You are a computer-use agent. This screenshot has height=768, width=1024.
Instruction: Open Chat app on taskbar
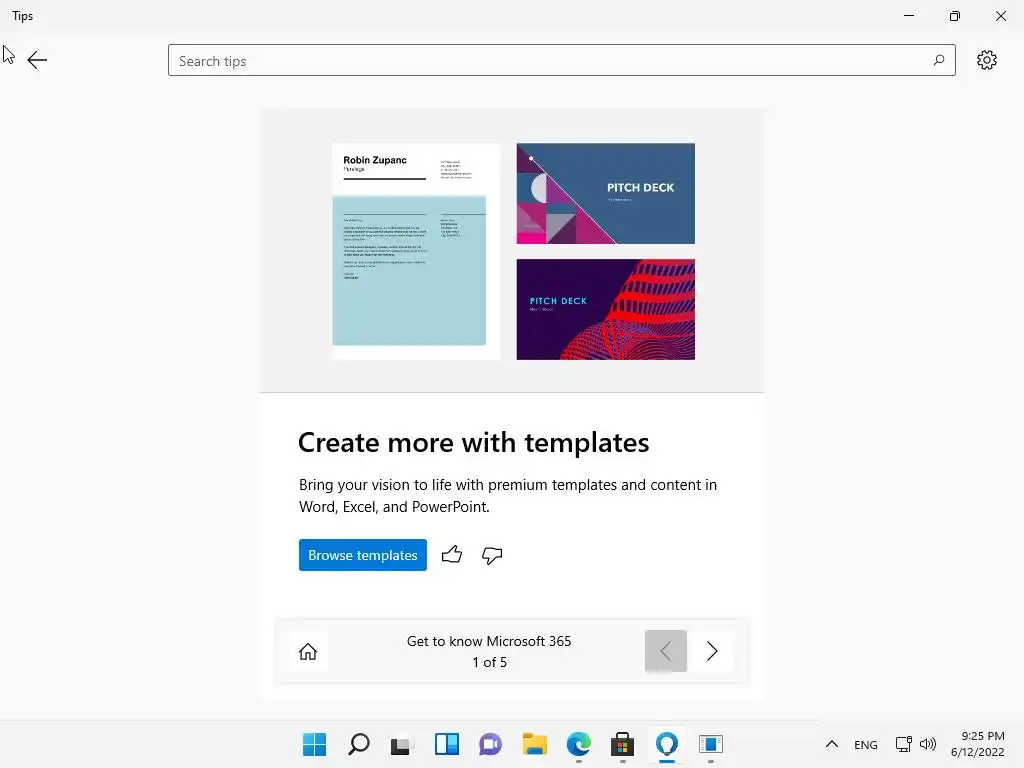[490, 744]
